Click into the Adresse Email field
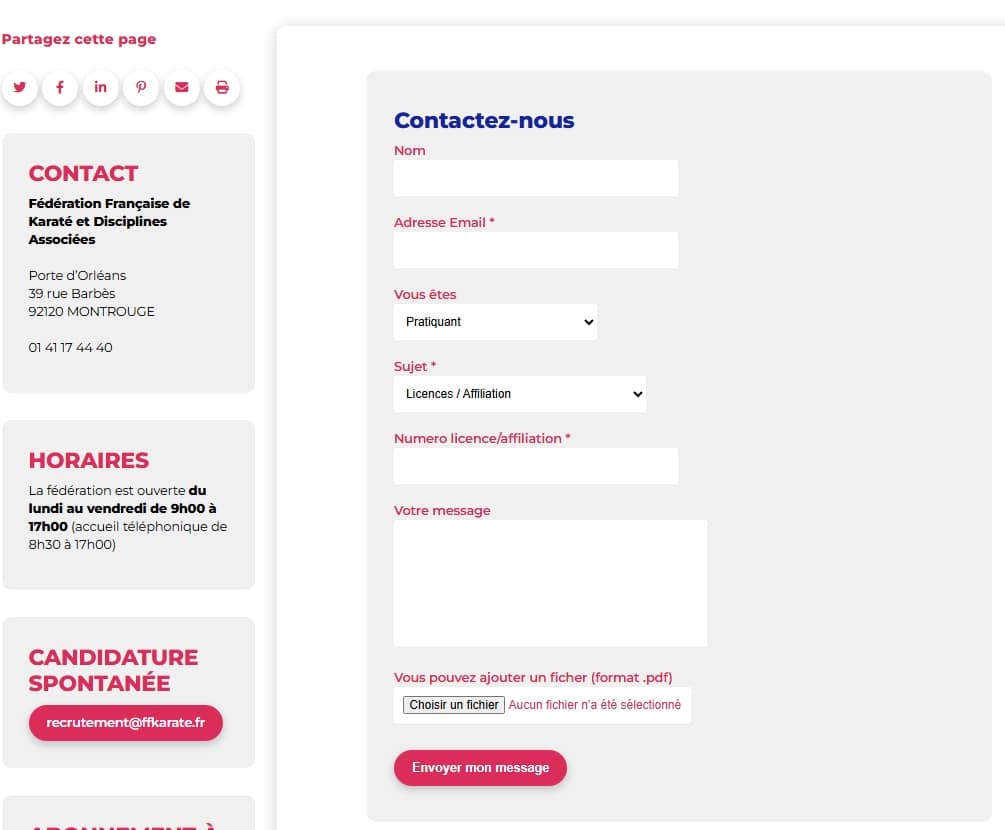The height and width of the screenshot is (830, 1005). (536, 250)
